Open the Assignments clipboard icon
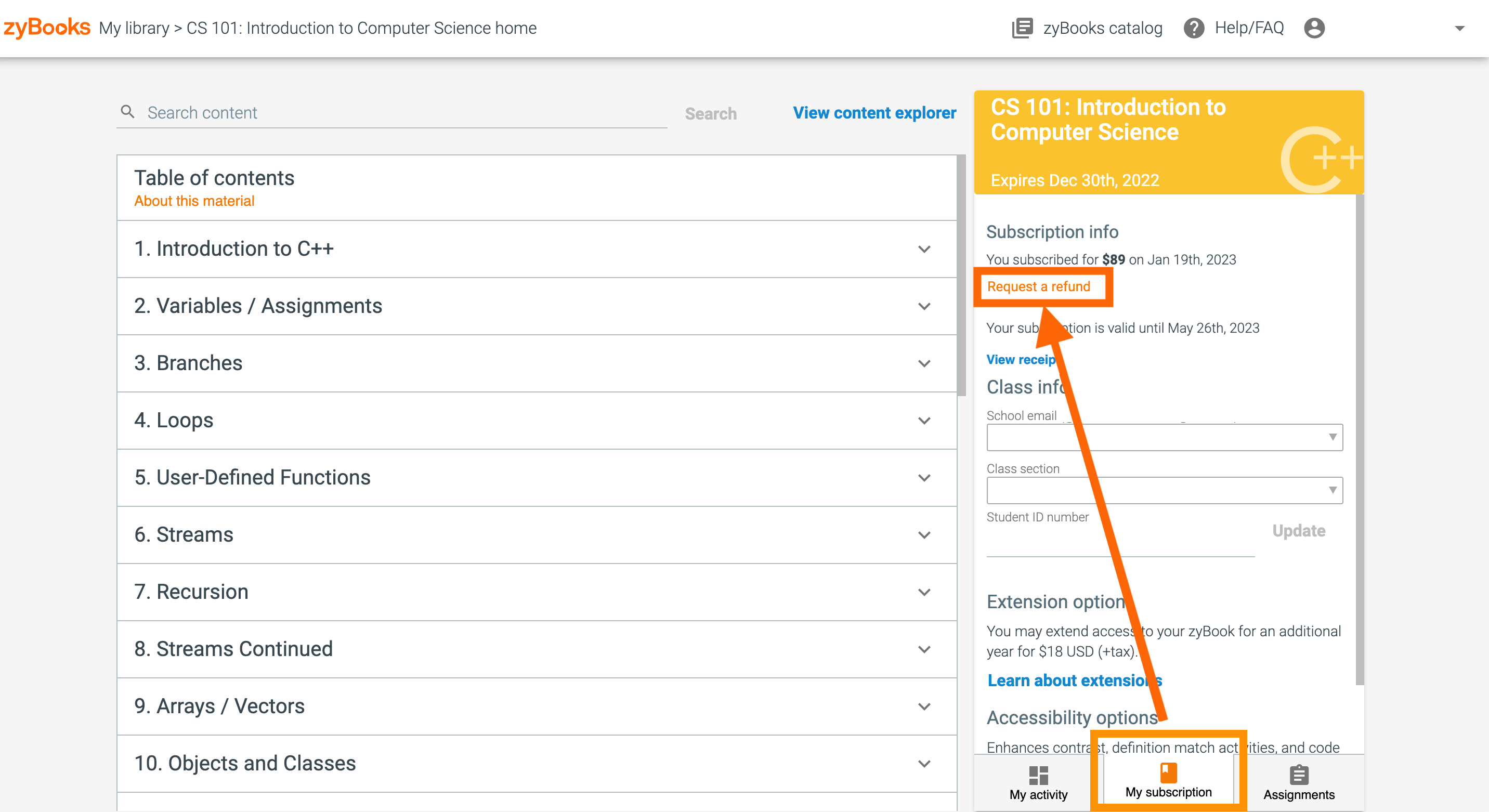Image resolution: width=1489 pixels, height=812 pixels. pos(1298,776)
